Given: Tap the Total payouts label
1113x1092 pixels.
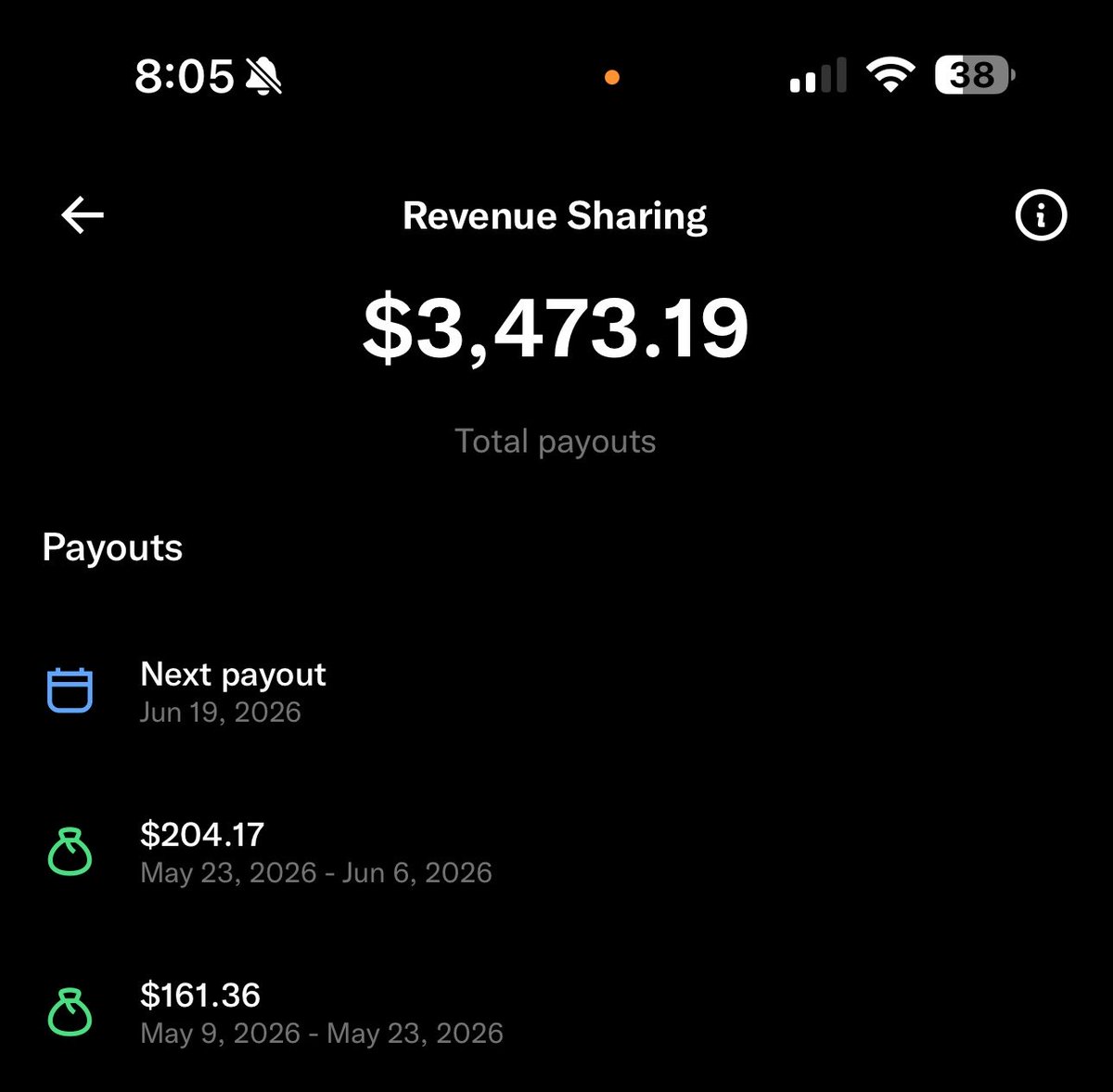Looking at the screenshot, I should 555,442.
